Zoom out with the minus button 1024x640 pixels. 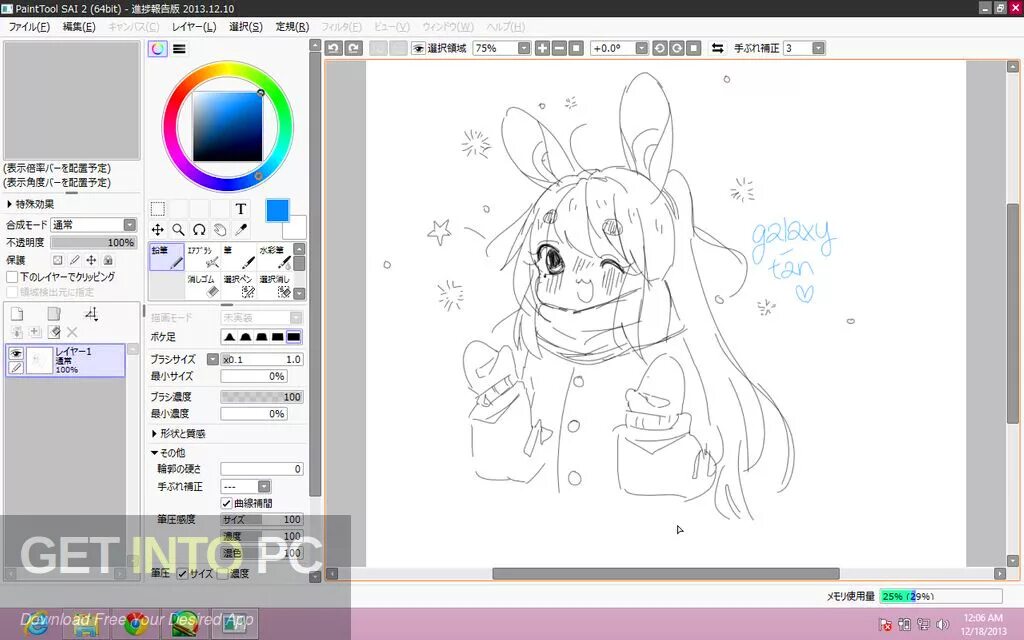point(559,48)
